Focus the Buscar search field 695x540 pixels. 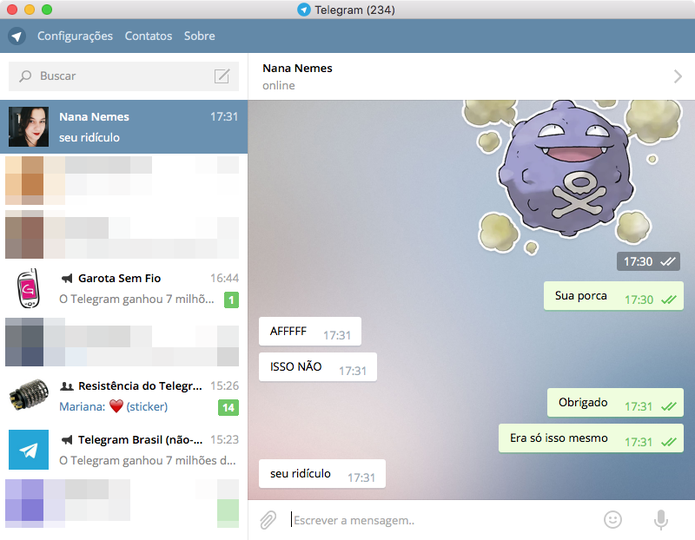[124, 76]
